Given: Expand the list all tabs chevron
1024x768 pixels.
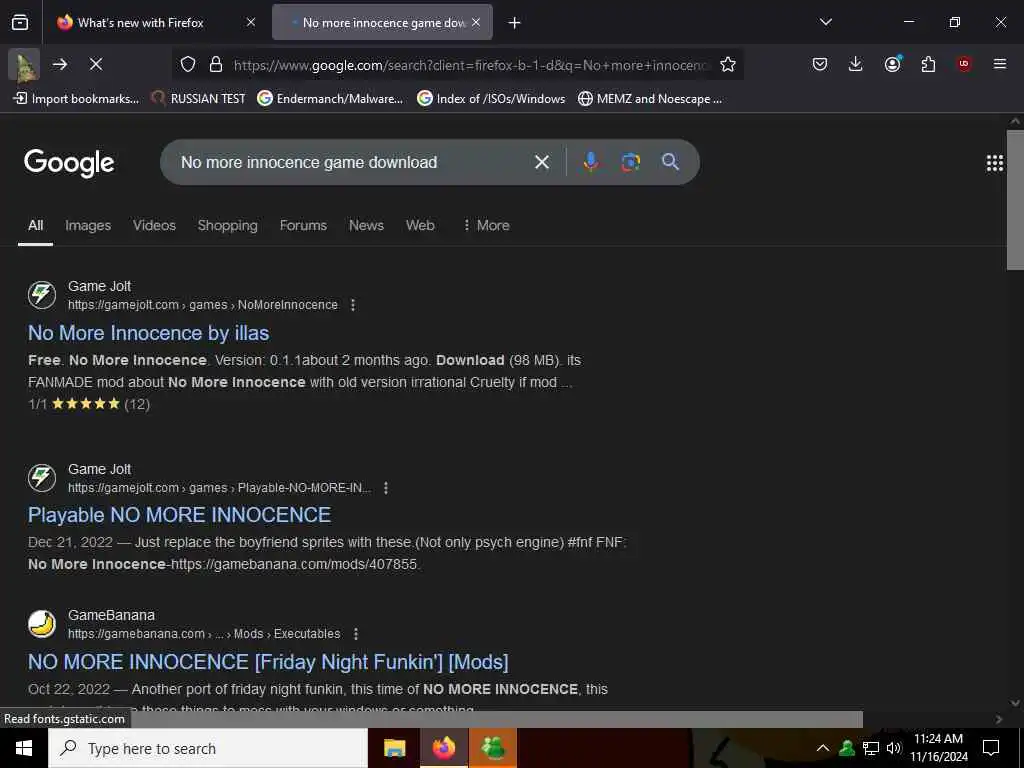Looking at the screenshot, I should coord(826,22).
